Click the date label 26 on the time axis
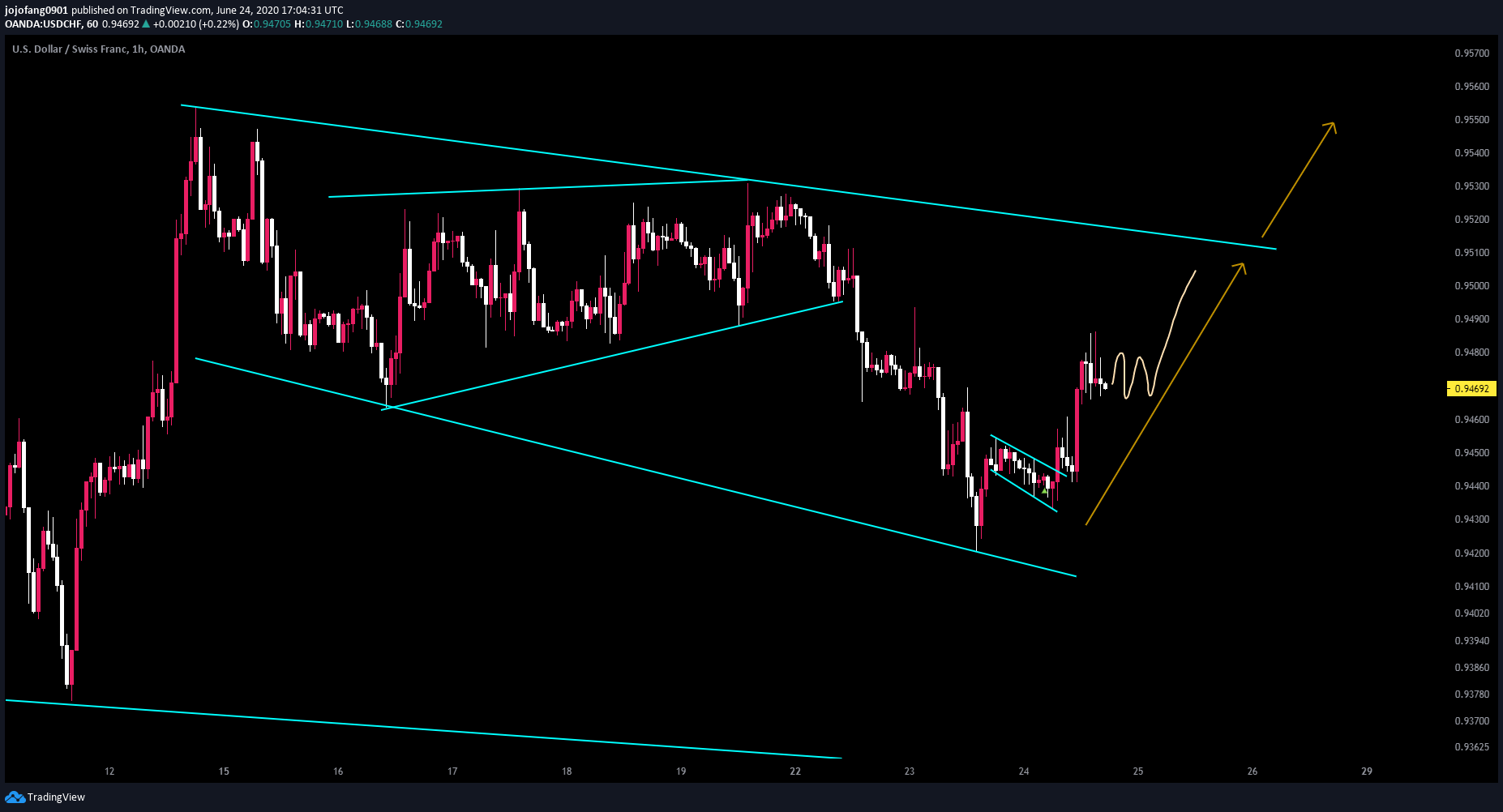 (x=1252, y=771)
